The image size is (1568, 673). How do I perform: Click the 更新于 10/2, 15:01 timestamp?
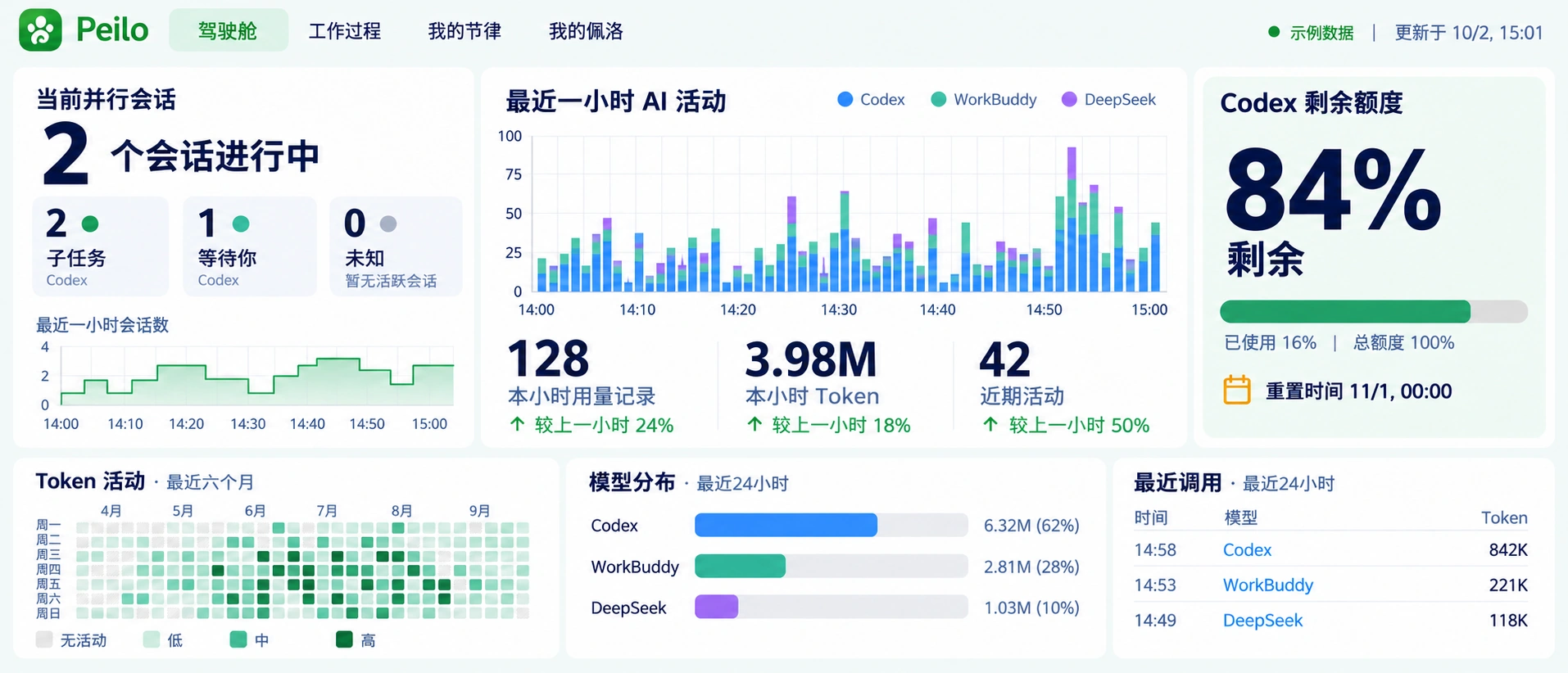pos(1469,33)
